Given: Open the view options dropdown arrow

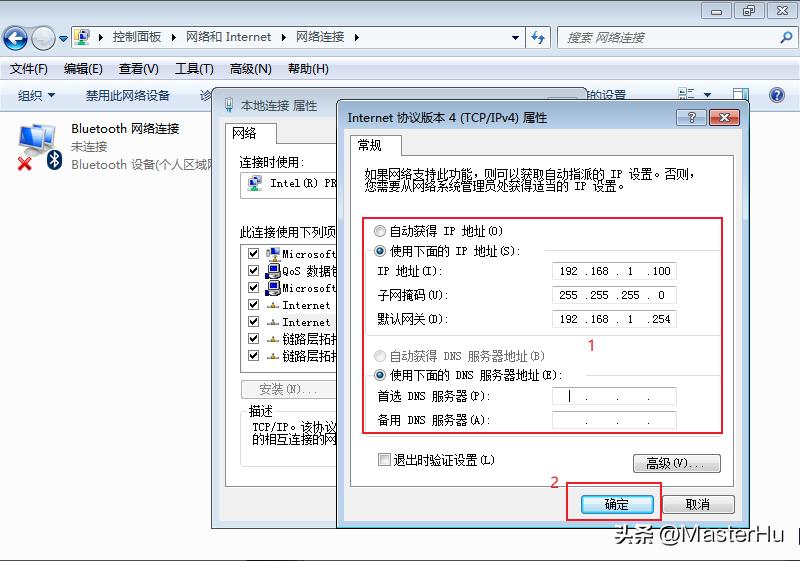Looking at the screenshot, I should (x=707, y=95).
